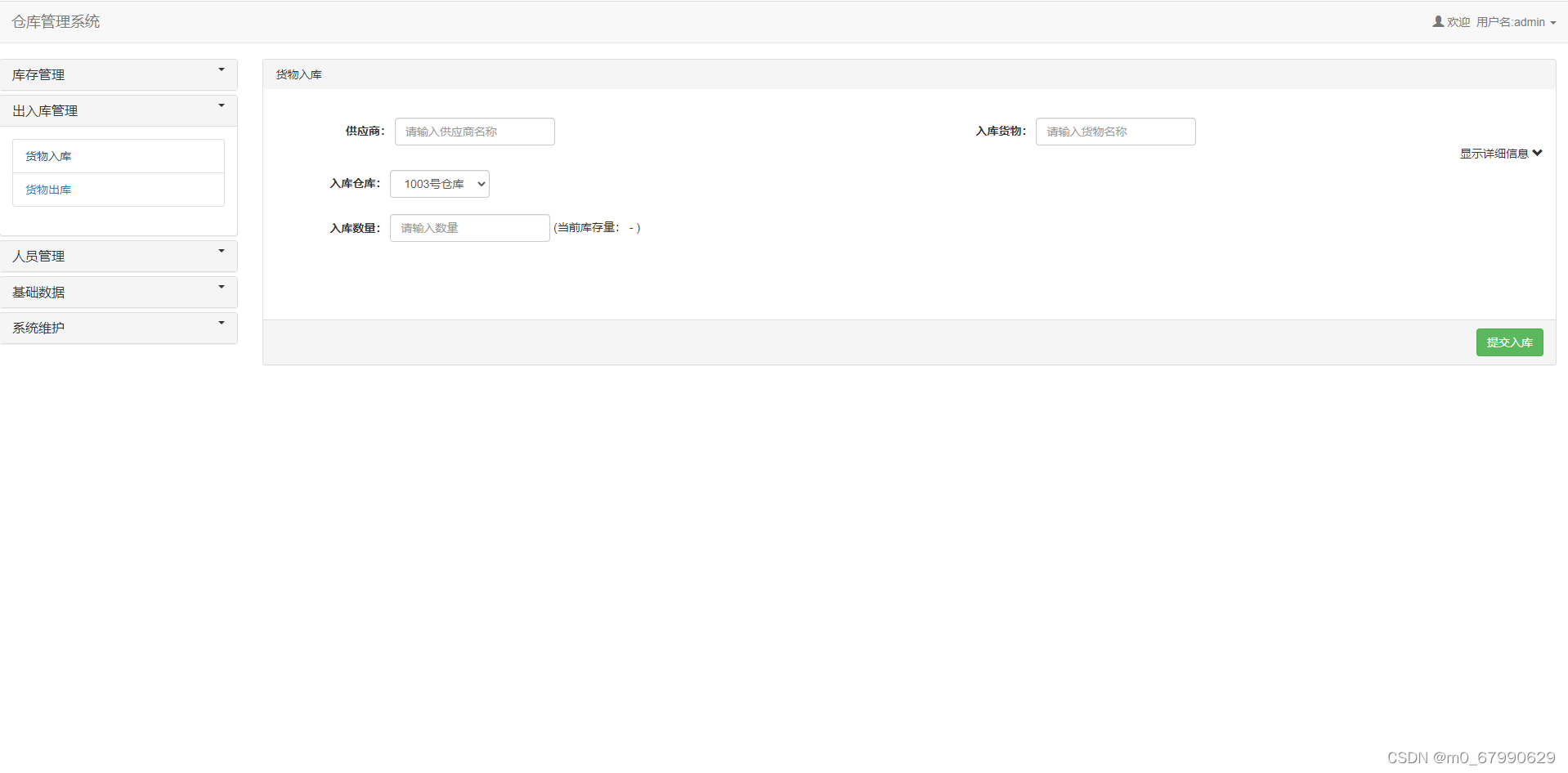Image resolution: width=1568 pixels, height=773 pixels.
Task: Click the chevron icon next to 显示详细信息
Action: coord(1538,153)
